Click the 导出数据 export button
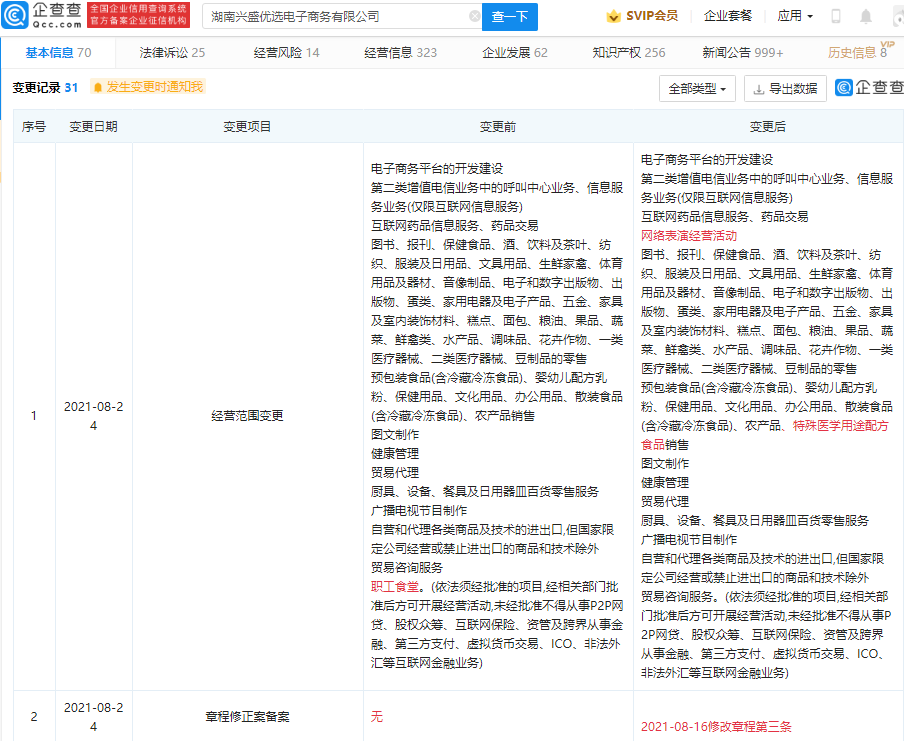This screenshot has height=741, width=904. [x=785, y=89]
